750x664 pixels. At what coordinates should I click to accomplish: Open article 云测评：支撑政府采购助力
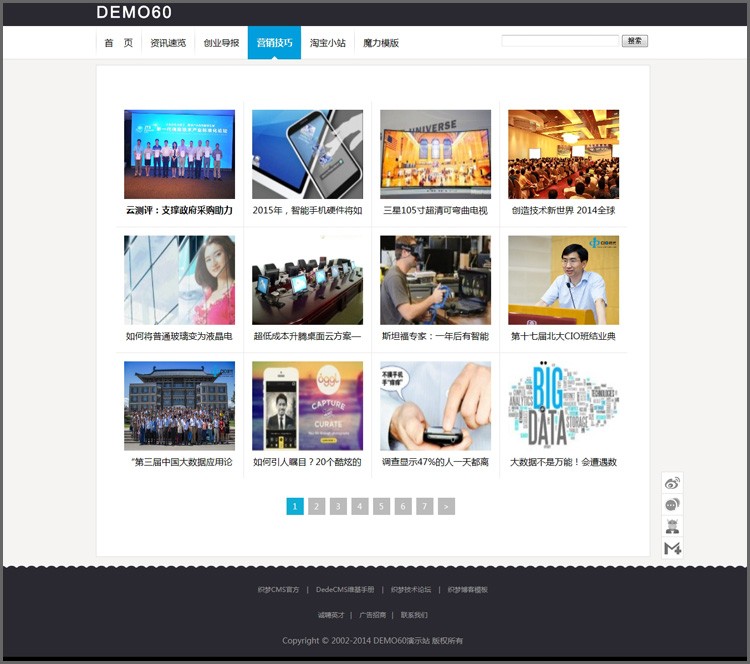(x=179, y=210)
